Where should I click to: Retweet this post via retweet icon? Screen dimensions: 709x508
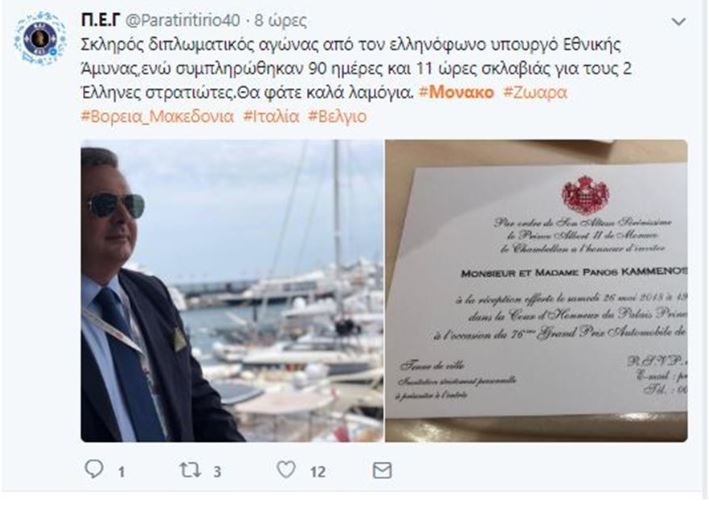point(190,470)
